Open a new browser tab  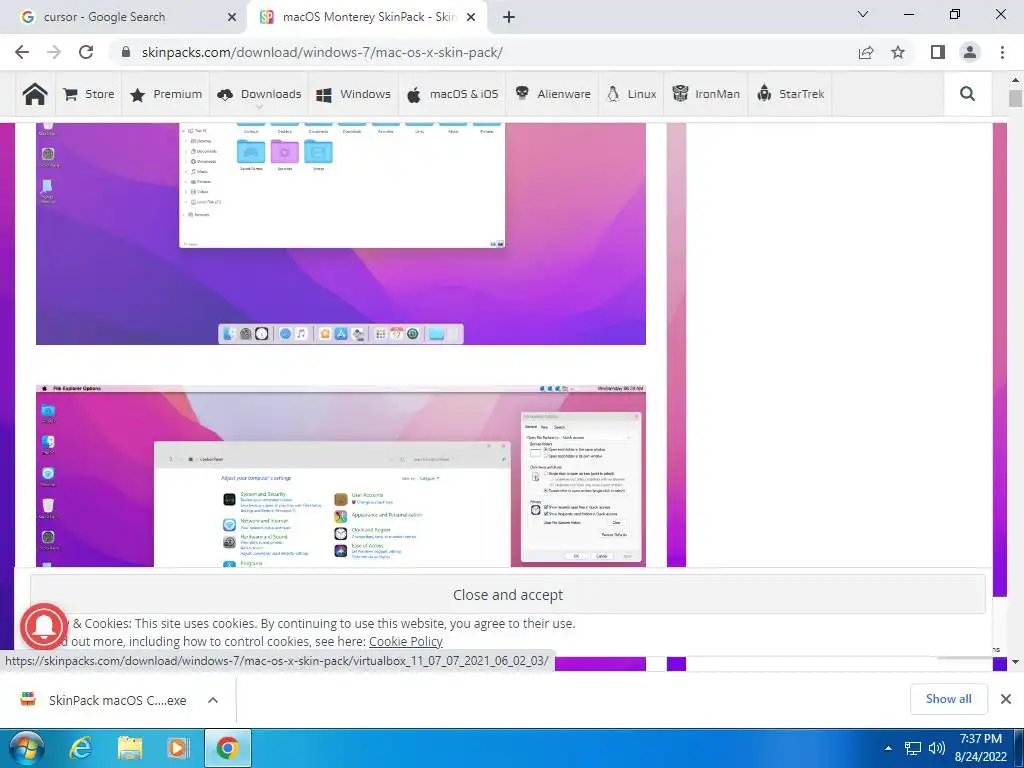point(509,17)
